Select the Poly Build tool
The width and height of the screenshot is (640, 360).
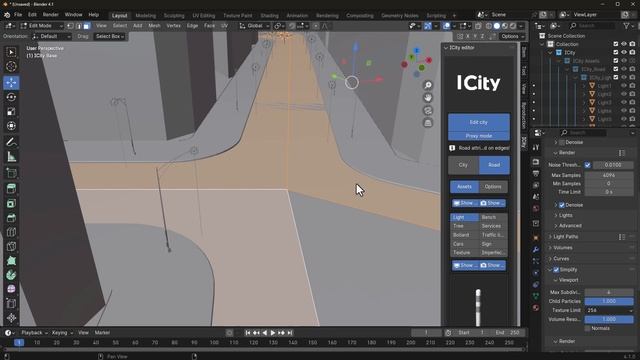[11, 260]
